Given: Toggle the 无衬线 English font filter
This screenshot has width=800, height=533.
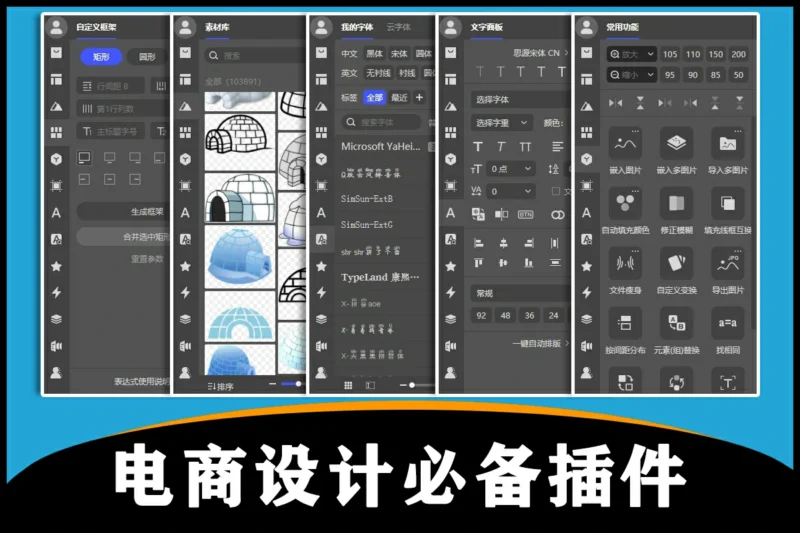Looking at the screenshot, I should [378, 73].
